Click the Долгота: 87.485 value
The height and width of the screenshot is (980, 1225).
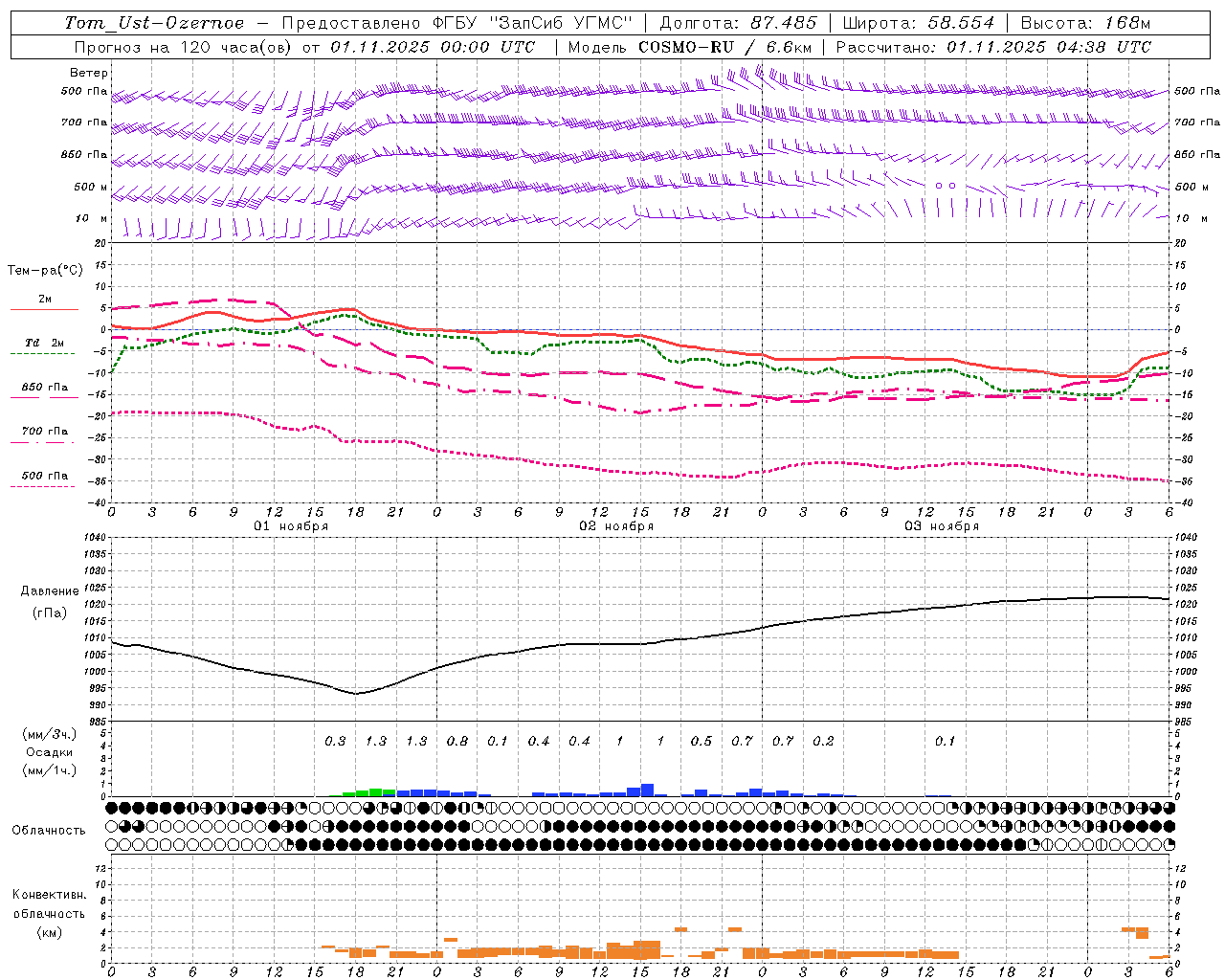739,23
